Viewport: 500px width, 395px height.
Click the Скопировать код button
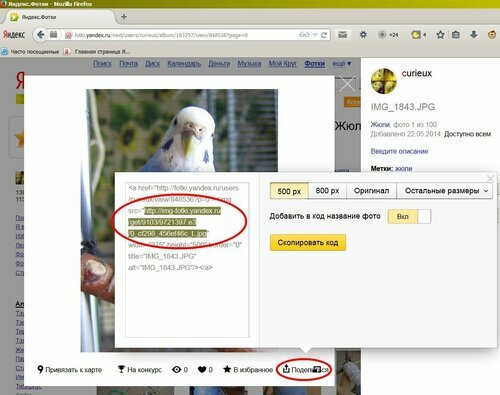[308, 243]
